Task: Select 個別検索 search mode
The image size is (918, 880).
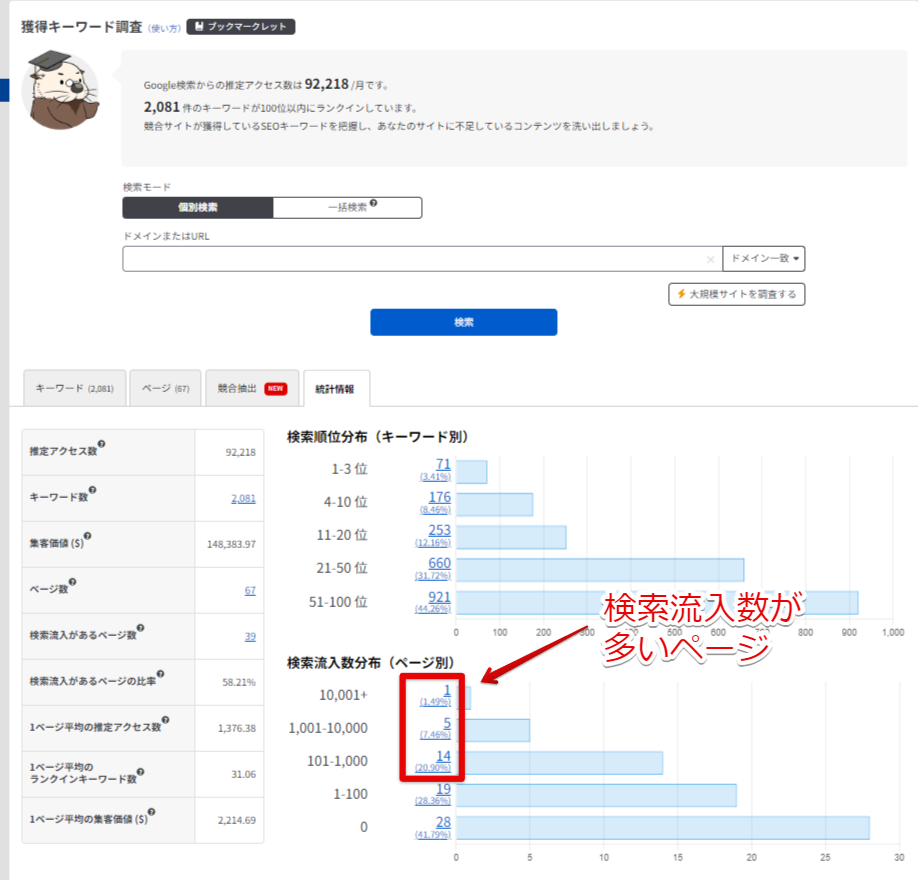Action: (198, 208)
